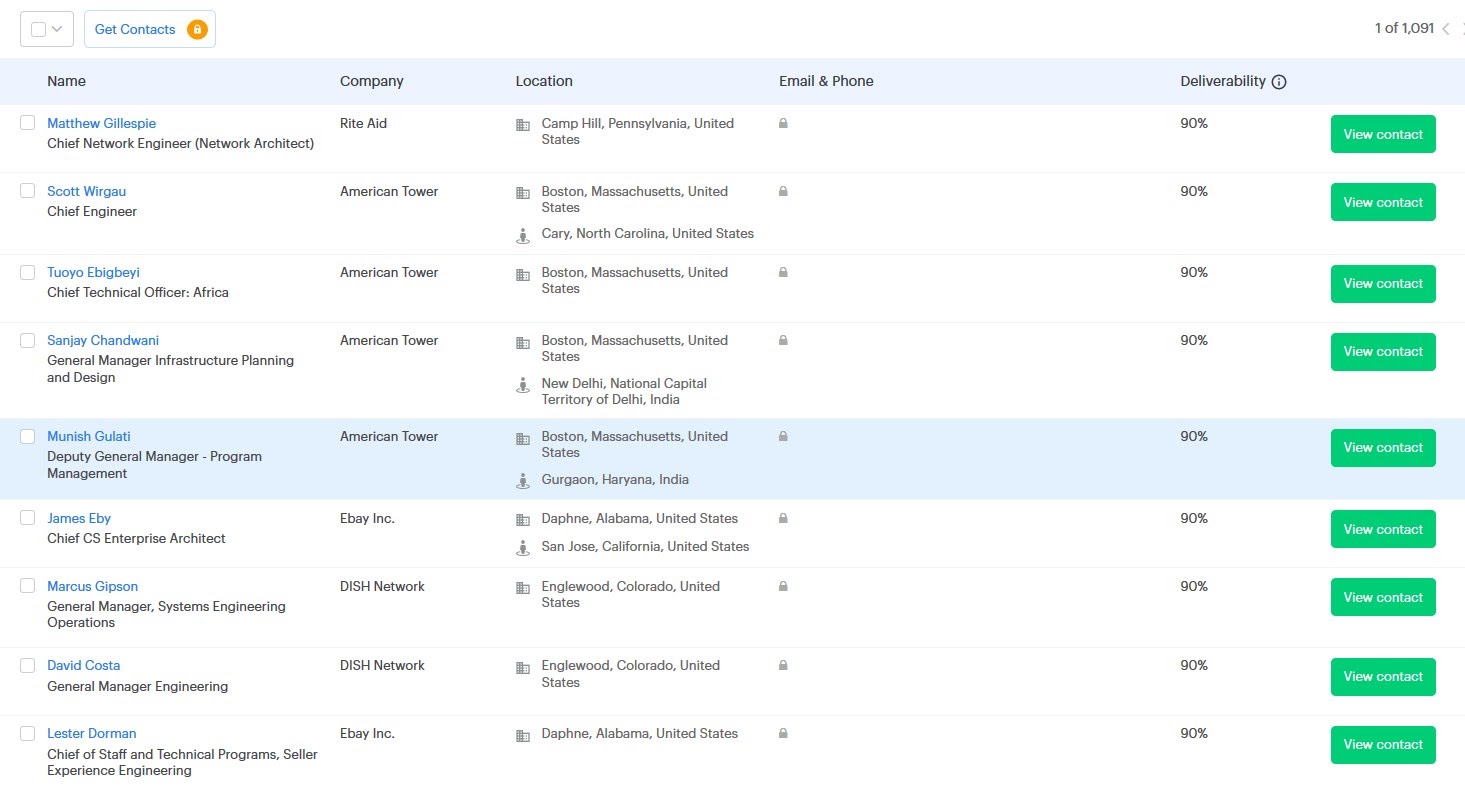Screen dimensions: 1465x789
Task: Click lock icon in Tuoyo Ebigbeyi's email column
Action: point(783,272)
